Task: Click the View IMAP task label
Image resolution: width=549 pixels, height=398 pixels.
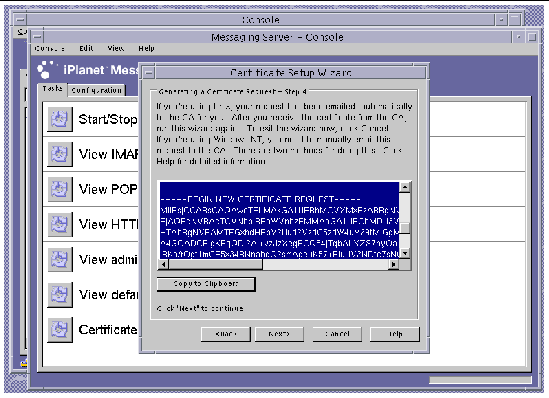Action: [109, 154]
